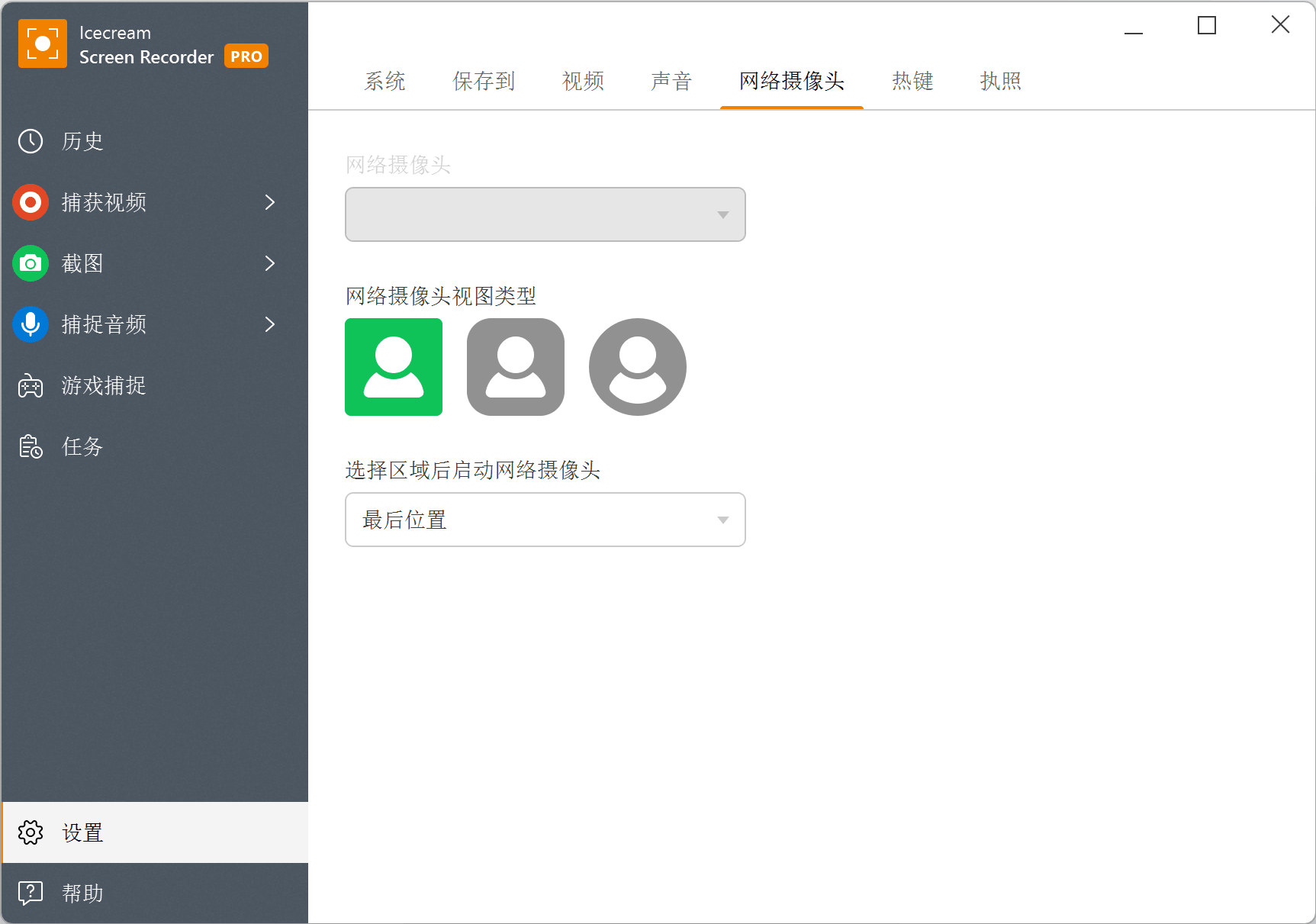Expand the 捕获视频 submenu arrow
1316x924 pixels.
[x=269, y=202]
